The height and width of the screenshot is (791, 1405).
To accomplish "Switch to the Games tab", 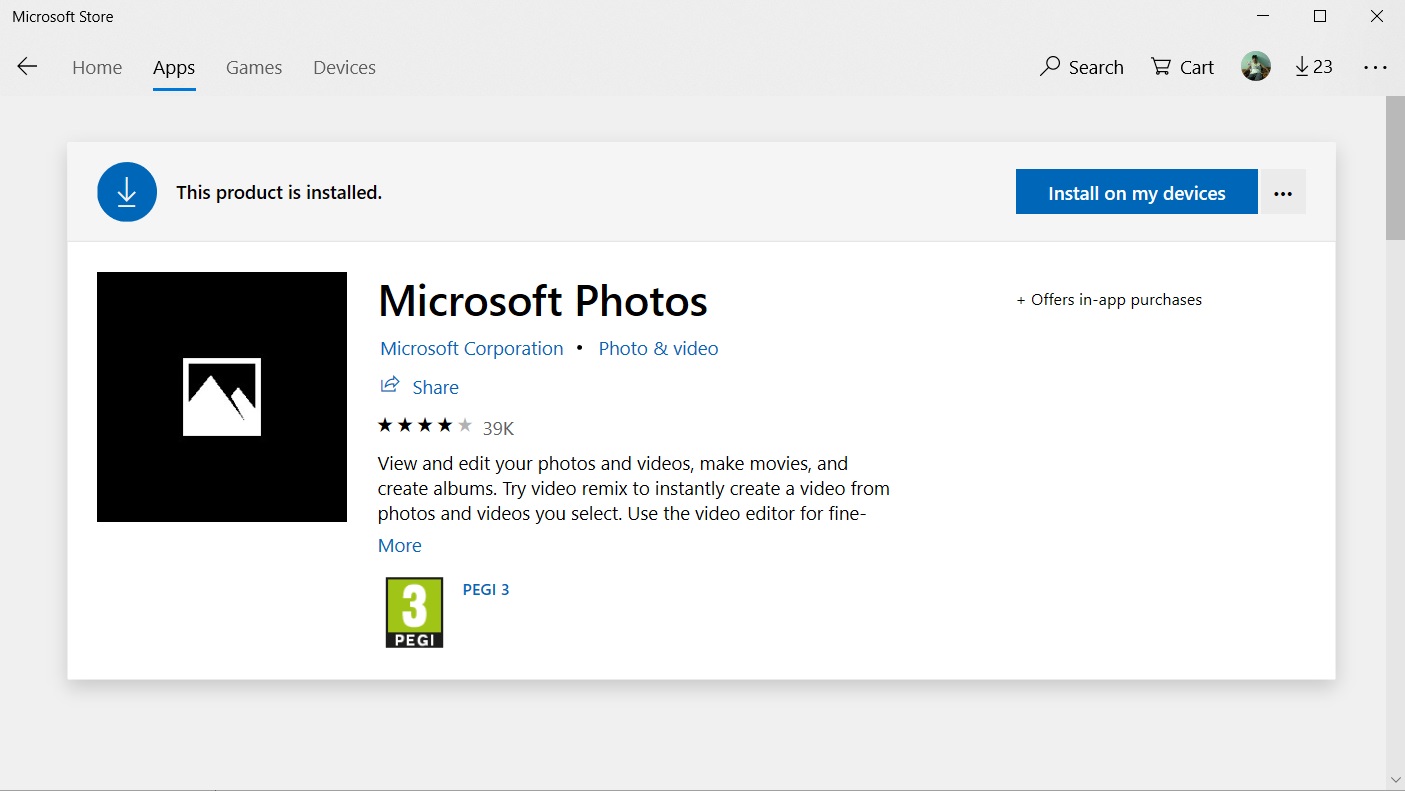I will click(254, 67).
